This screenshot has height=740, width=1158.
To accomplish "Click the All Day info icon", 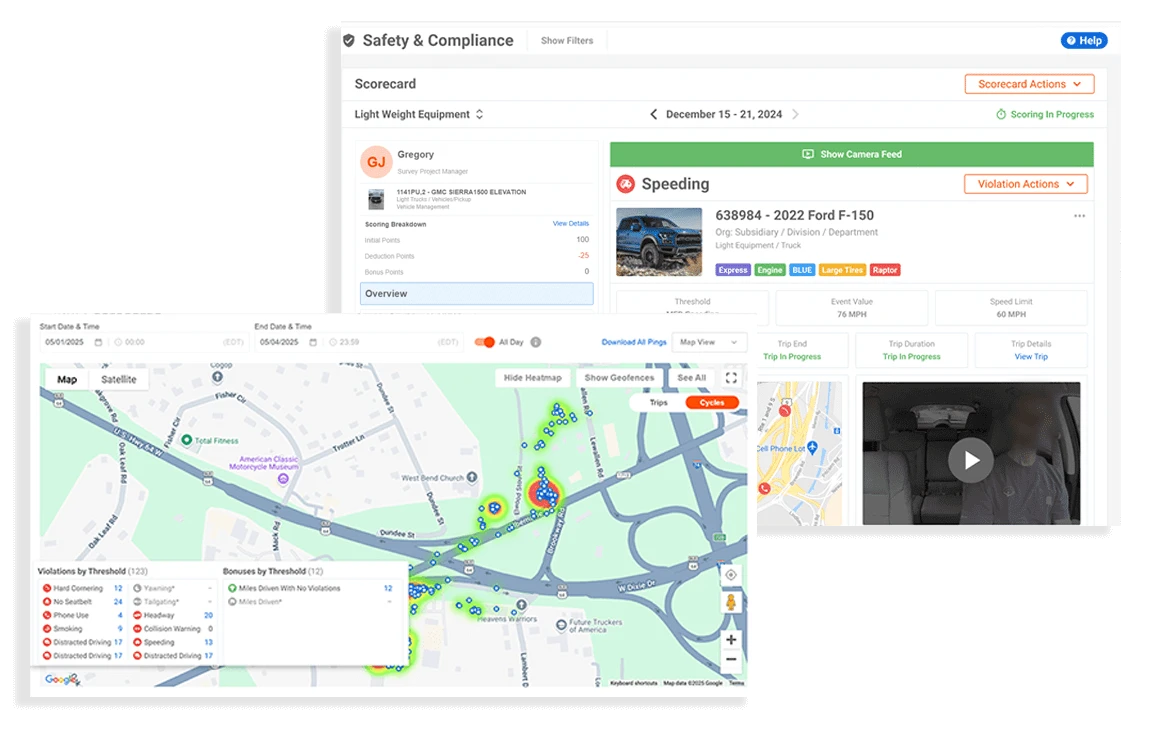I will tap(535, 342).
